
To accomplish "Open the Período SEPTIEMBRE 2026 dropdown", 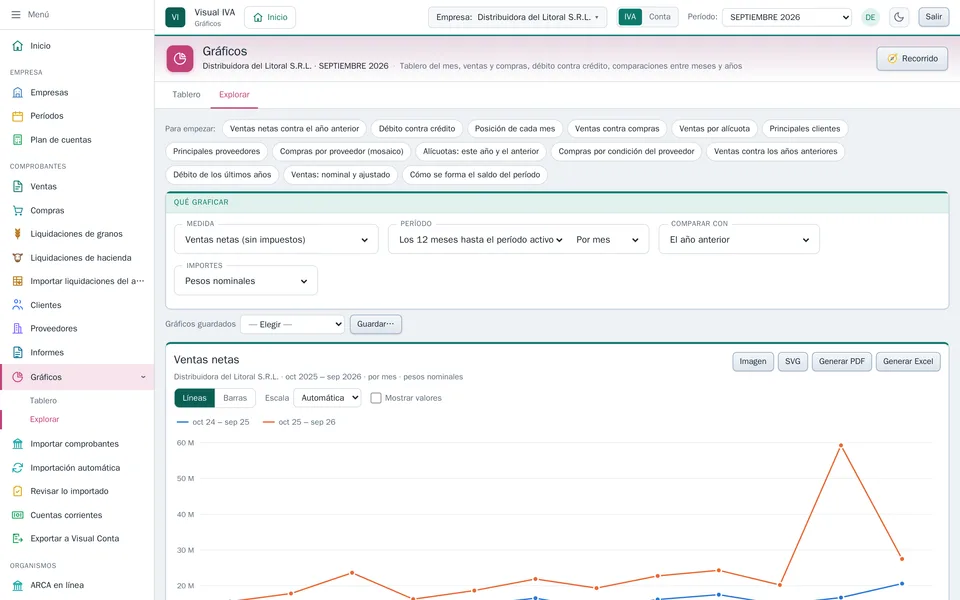I will click(x=787, y=17).
